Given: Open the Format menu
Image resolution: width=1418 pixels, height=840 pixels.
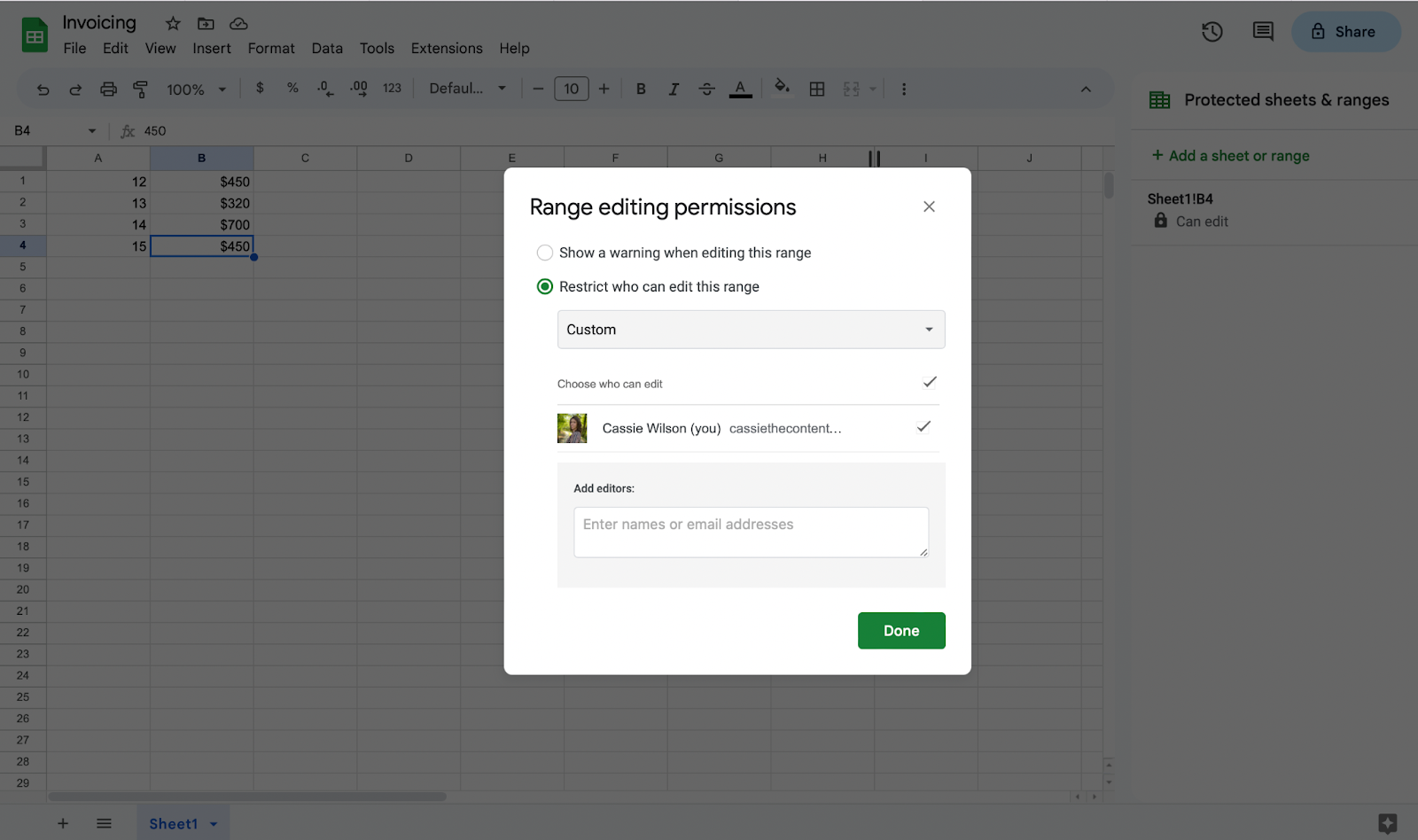Looking at the screenshot, I should pos(270,48).
